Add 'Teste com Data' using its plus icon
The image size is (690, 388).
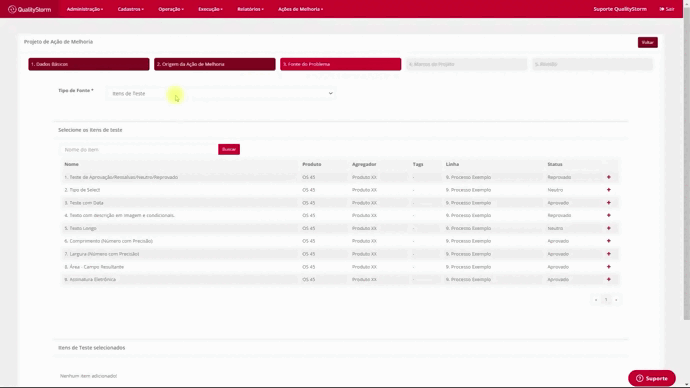[609, 203]
